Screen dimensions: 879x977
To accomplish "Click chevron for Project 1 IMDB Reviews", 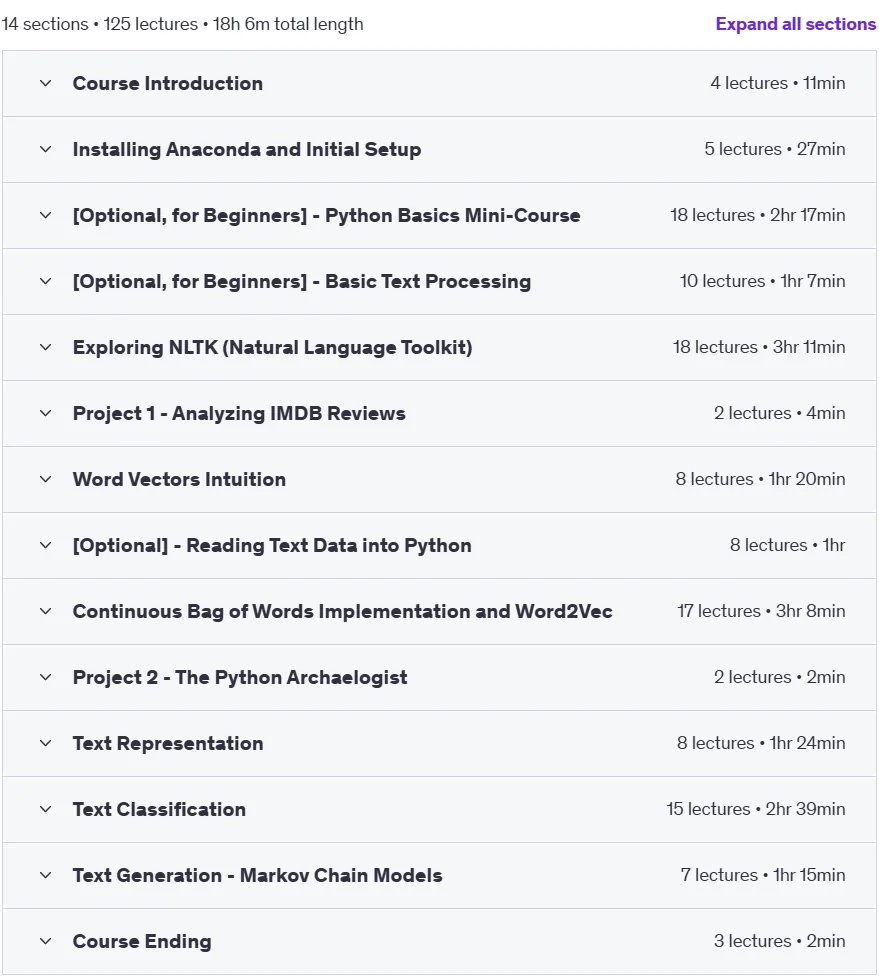I will click(45, 414).
